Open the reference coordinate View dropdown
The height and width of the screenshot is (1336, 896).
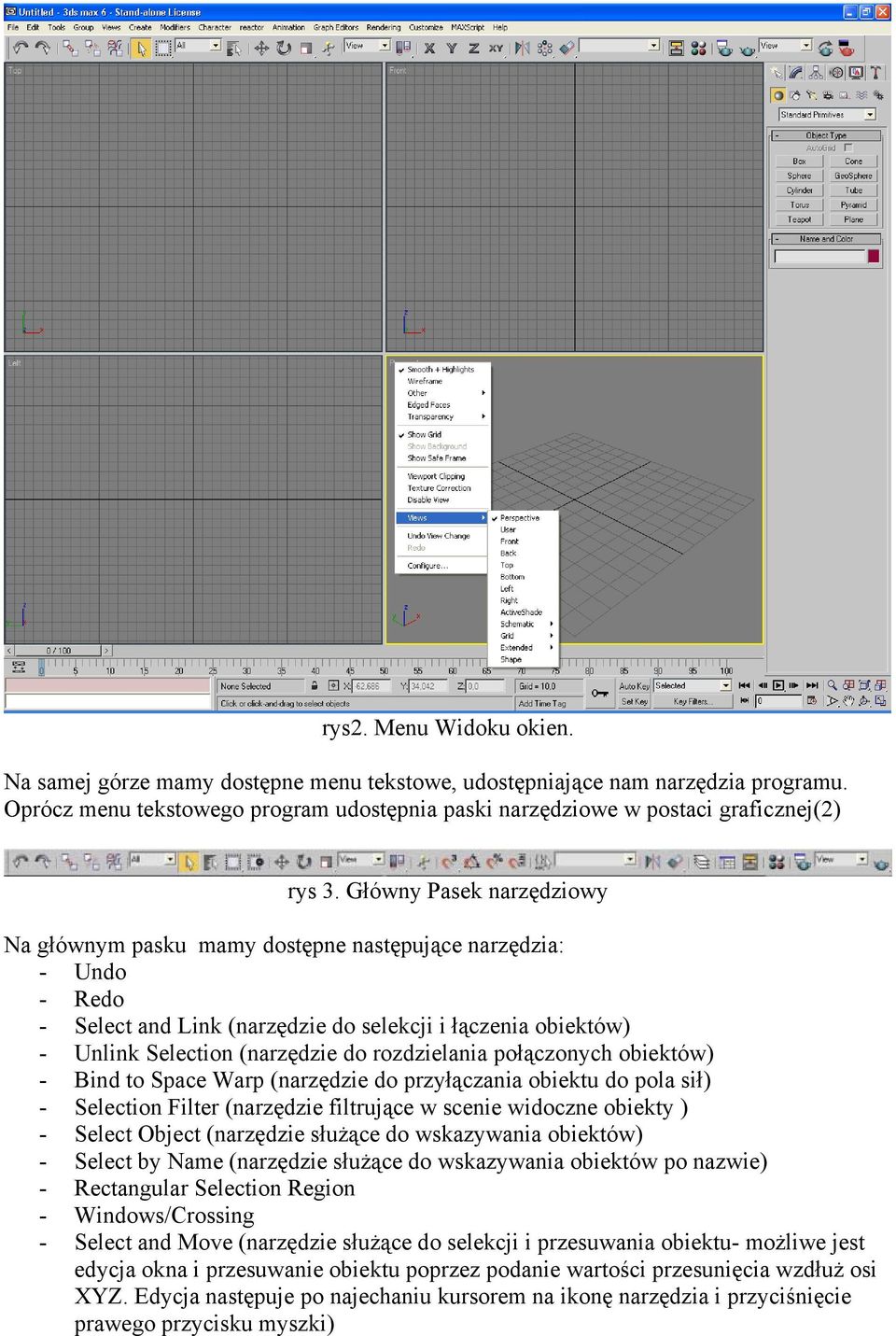[x=367, y=46]
